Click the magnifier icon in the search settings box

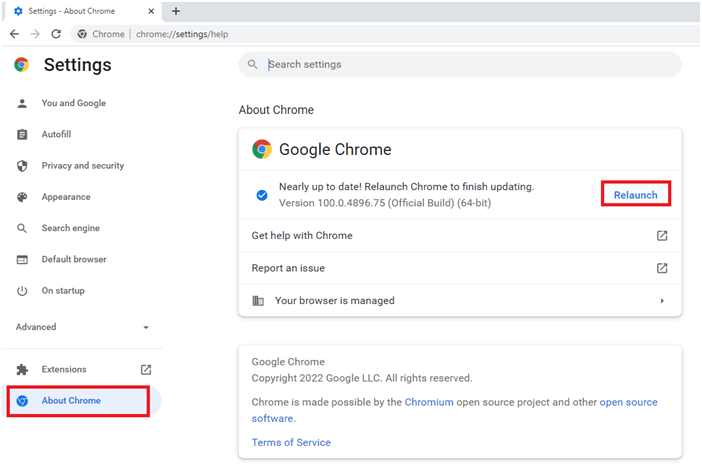253,64
